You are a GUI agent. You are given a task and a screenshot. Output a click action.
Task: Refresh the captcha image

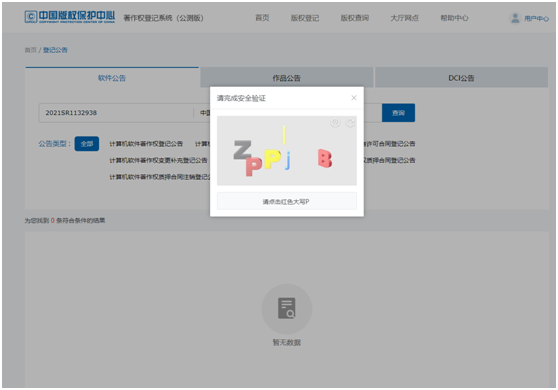pyautogui.click(x=350, y=123)
